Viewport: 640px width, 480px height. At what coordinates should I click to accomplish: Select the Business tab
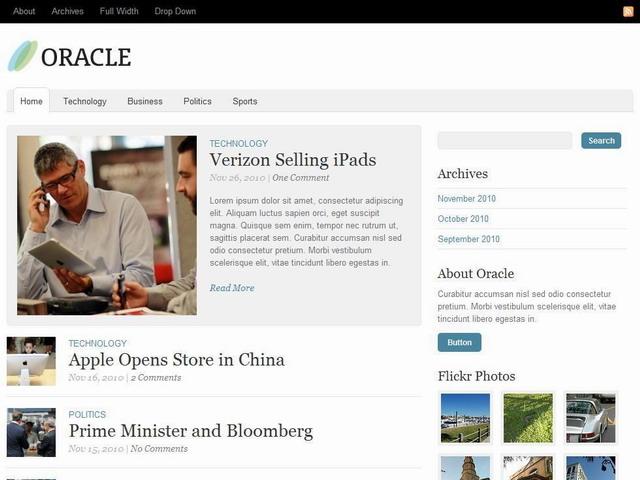[145, 101]
